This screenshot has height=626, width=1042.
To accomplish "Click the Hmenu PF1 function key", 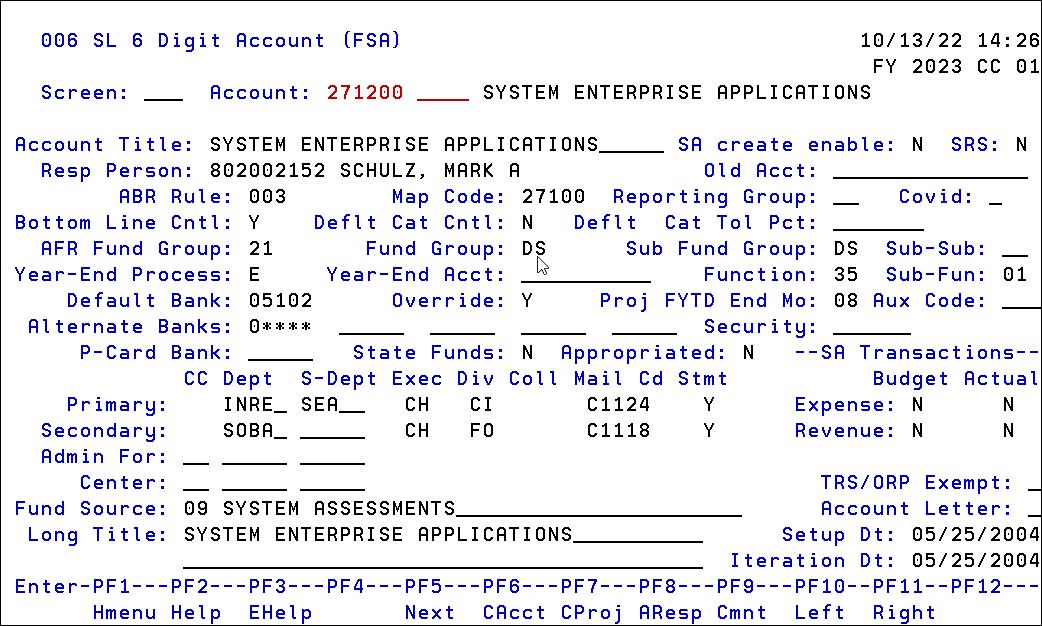I will tap(124, 613).
